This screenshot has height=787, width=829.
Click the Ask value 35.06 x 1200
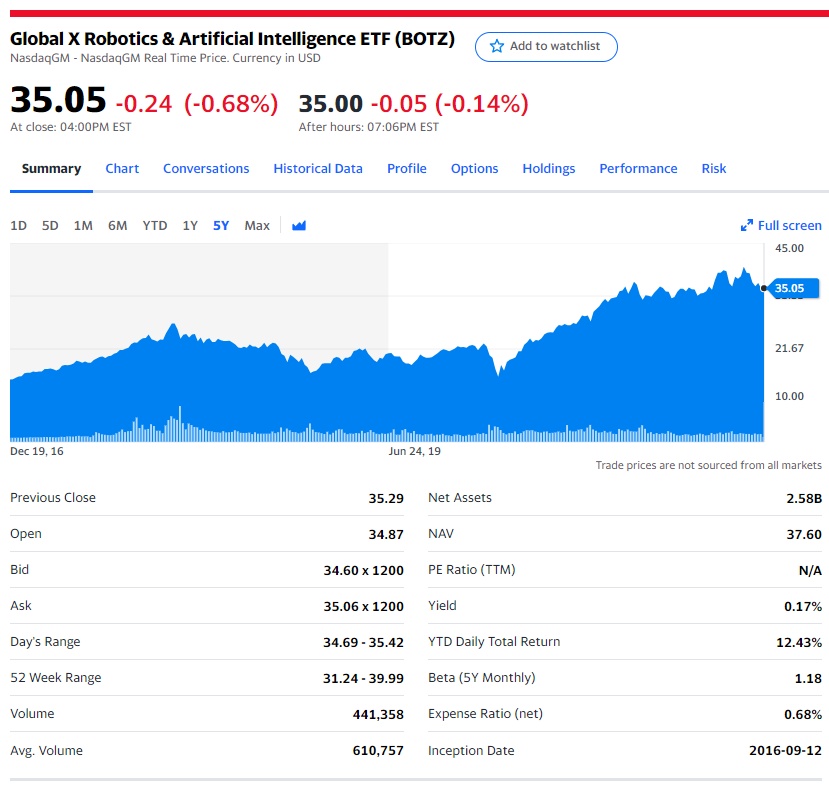pyautogui.click(x=364, y=606)
